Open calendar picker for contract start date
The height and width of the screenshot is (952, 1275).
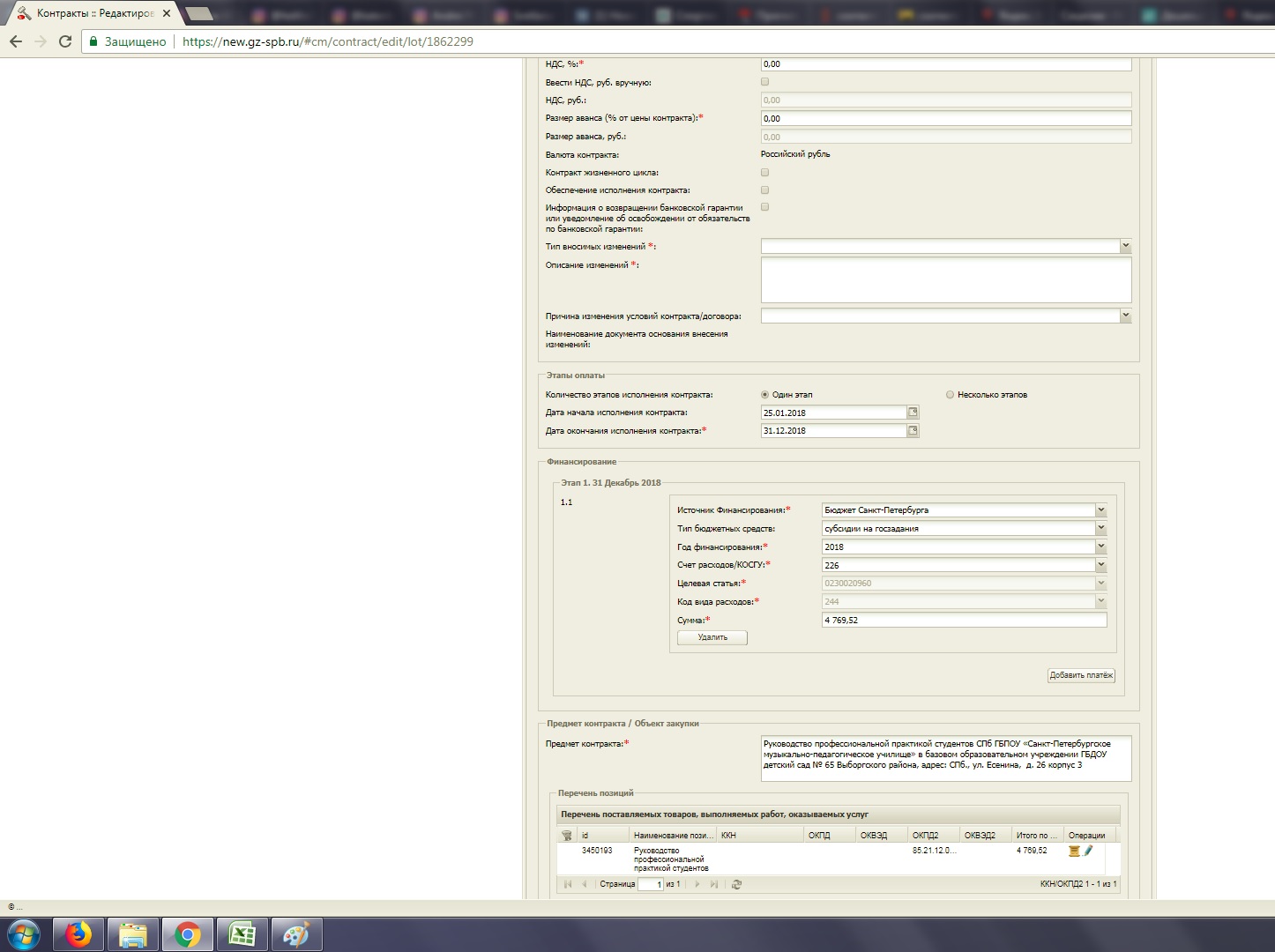[x=913, y=413]
